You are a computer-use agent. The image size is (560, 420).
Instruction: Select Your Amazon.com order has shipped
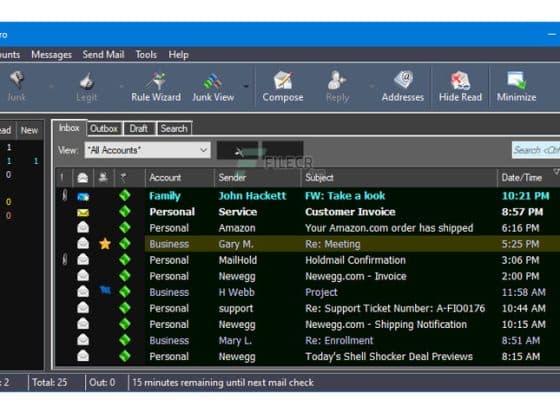(389, 228)
